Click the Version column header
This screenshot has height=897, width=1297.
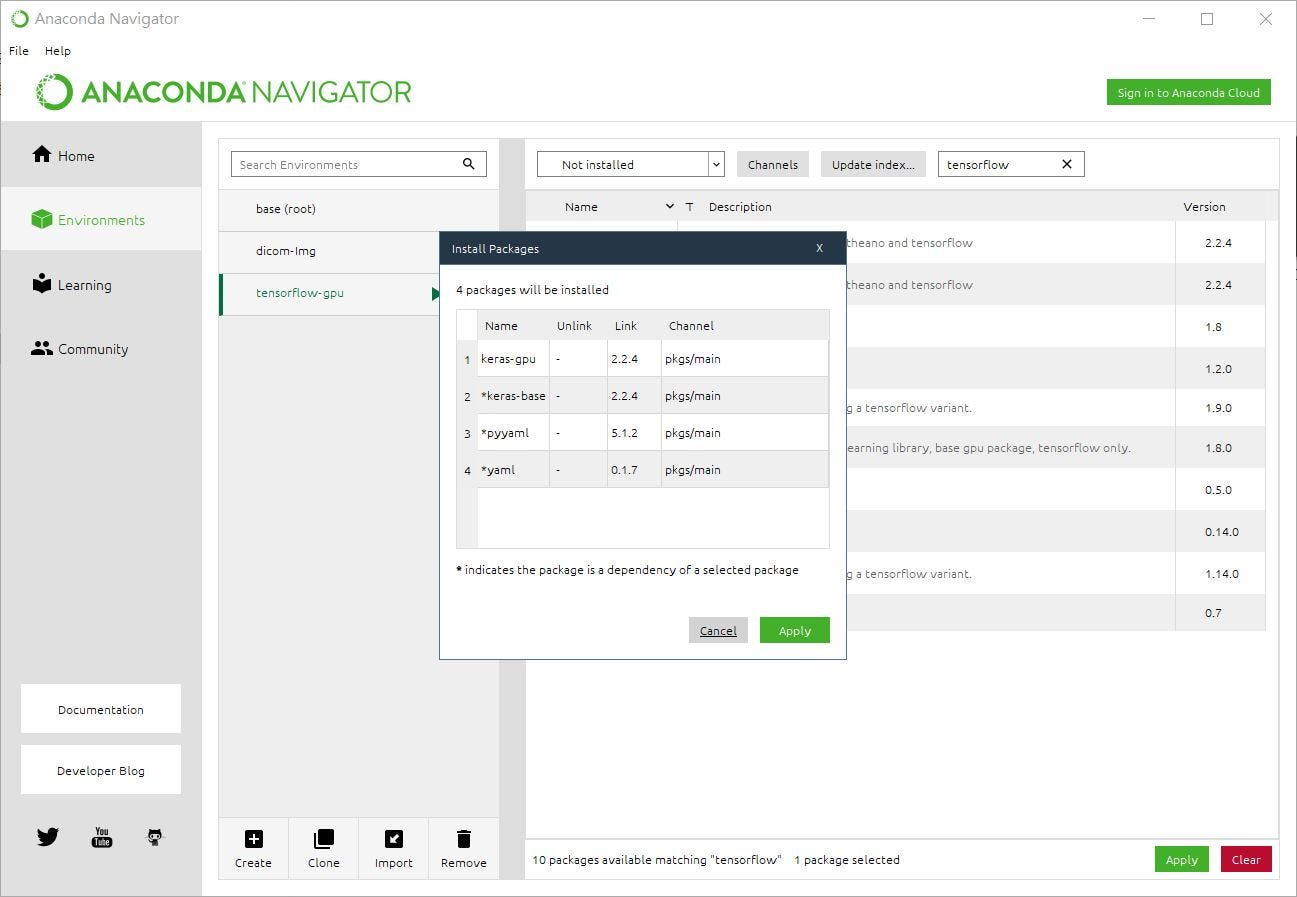(x=1204, y=207)
